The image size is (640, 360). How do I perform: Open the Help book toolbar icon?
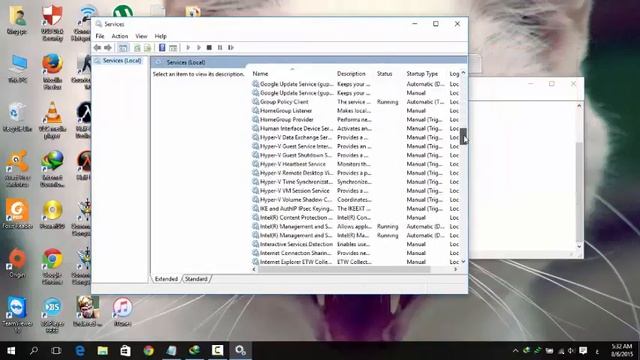pos(162,48)
